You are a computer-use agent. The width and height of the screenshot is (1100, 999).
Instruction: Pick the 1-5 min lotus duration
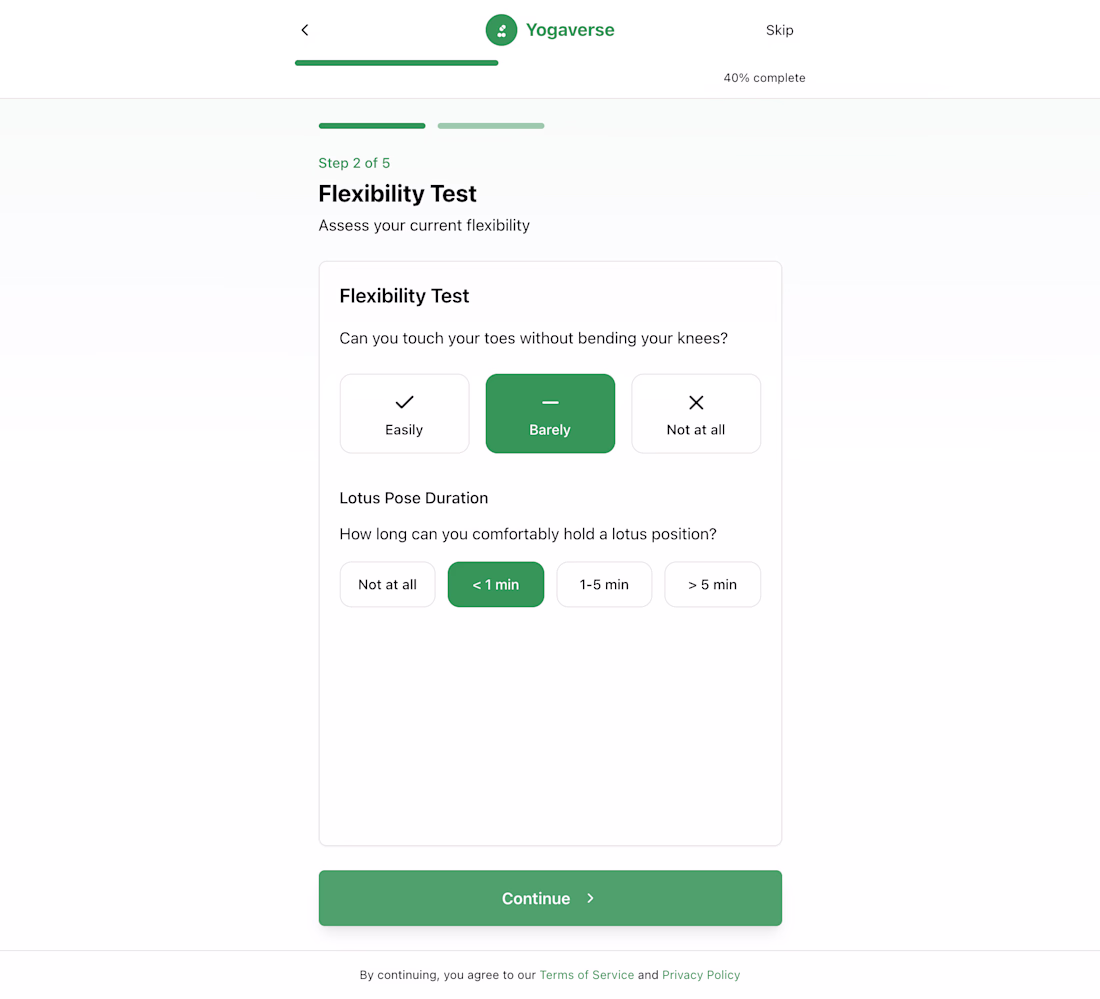[604, 585]
